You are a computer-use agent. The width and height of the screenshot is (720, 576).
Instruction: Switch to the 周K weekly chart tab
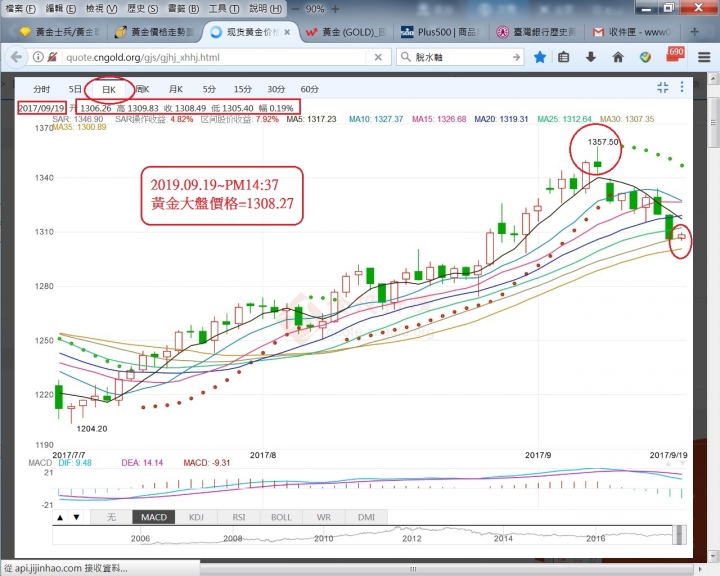click(x=141, y=89)
